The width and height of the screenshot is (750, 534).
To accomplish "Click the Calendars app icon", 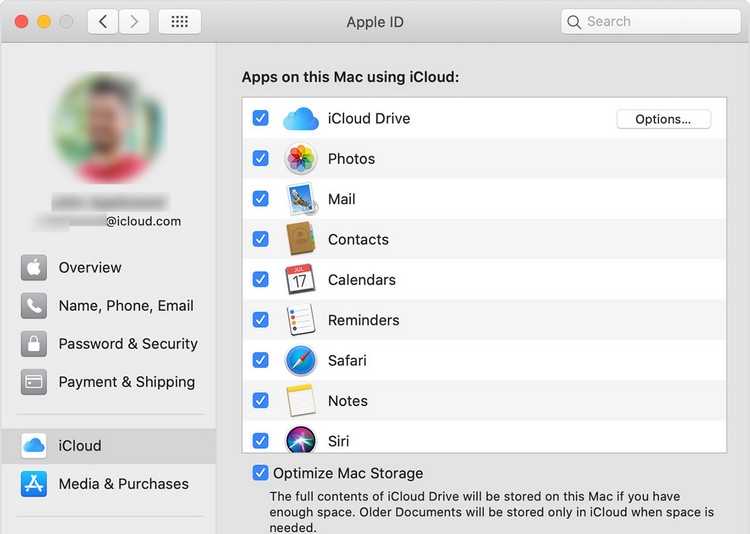I will pos(300,279).
